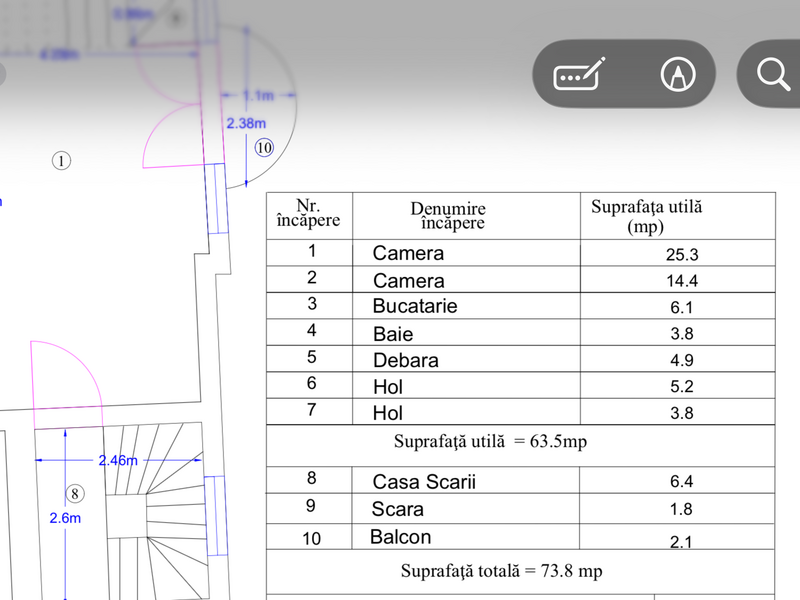Click the 2.38m dimension label
Screen dimensions: 800x600
click(246, 123)
